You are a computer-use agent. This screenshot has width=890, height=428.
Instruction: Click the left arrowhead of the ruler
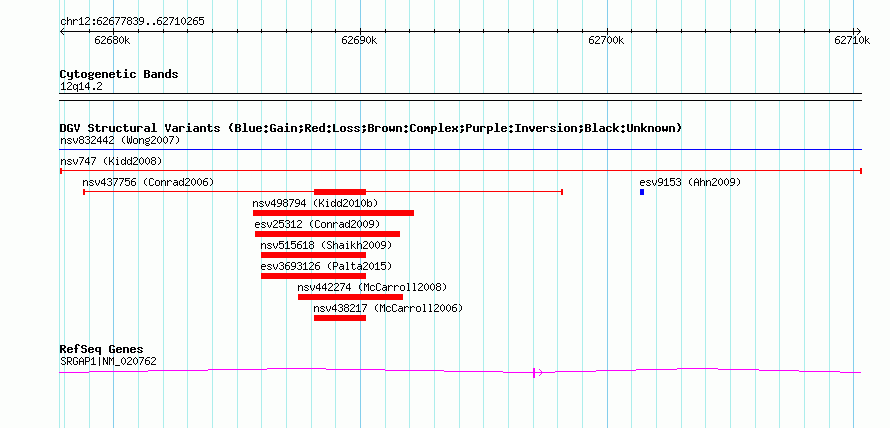click(x=62, y=31)
